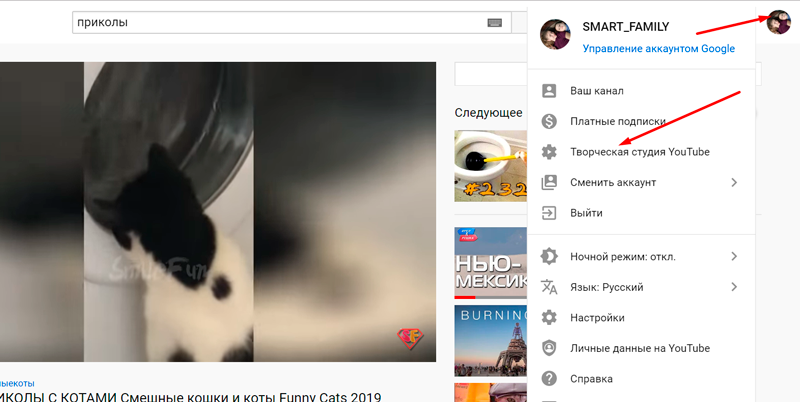Click the question mark icon beside Справка
The image size is (800, 402).
[549, 379]
